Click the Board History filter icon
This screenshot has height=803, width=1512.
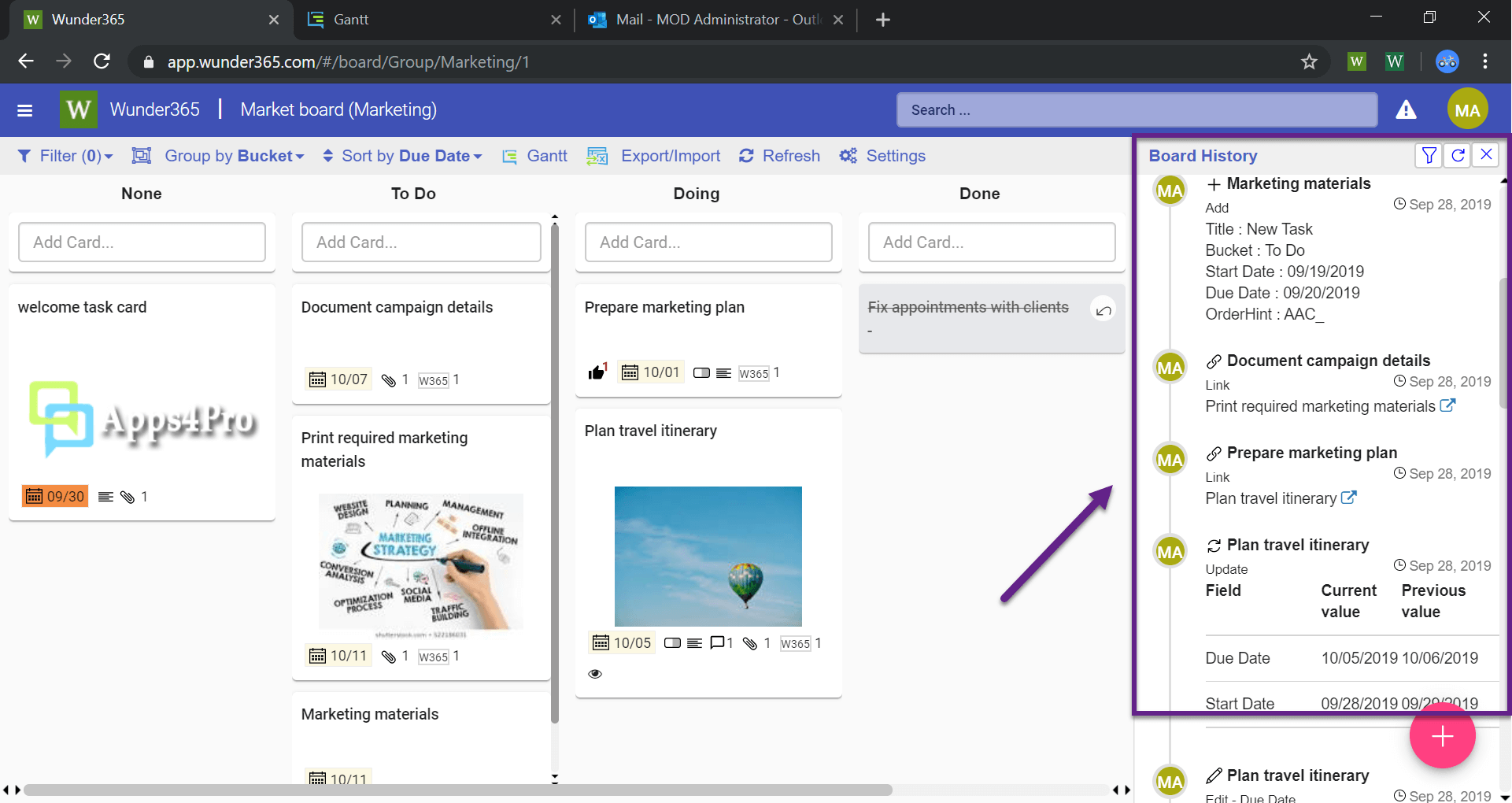pos(1429,155)
